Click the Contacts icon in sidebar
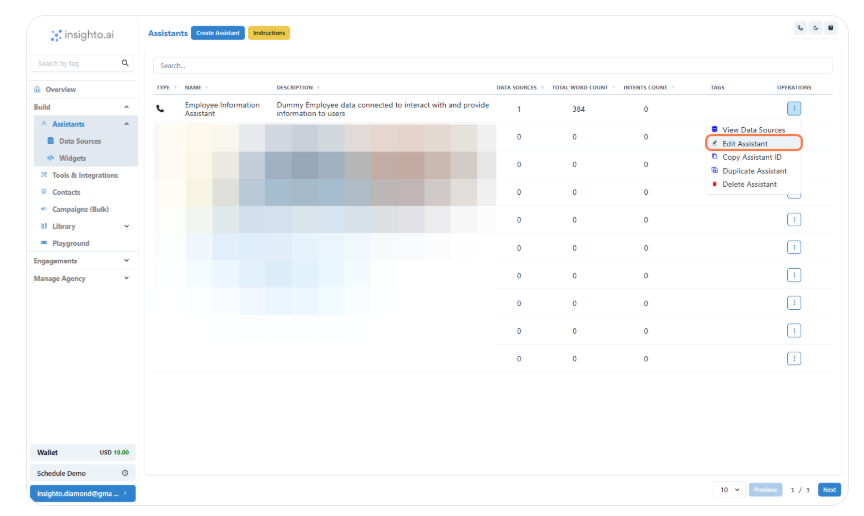 pos(44,192)
